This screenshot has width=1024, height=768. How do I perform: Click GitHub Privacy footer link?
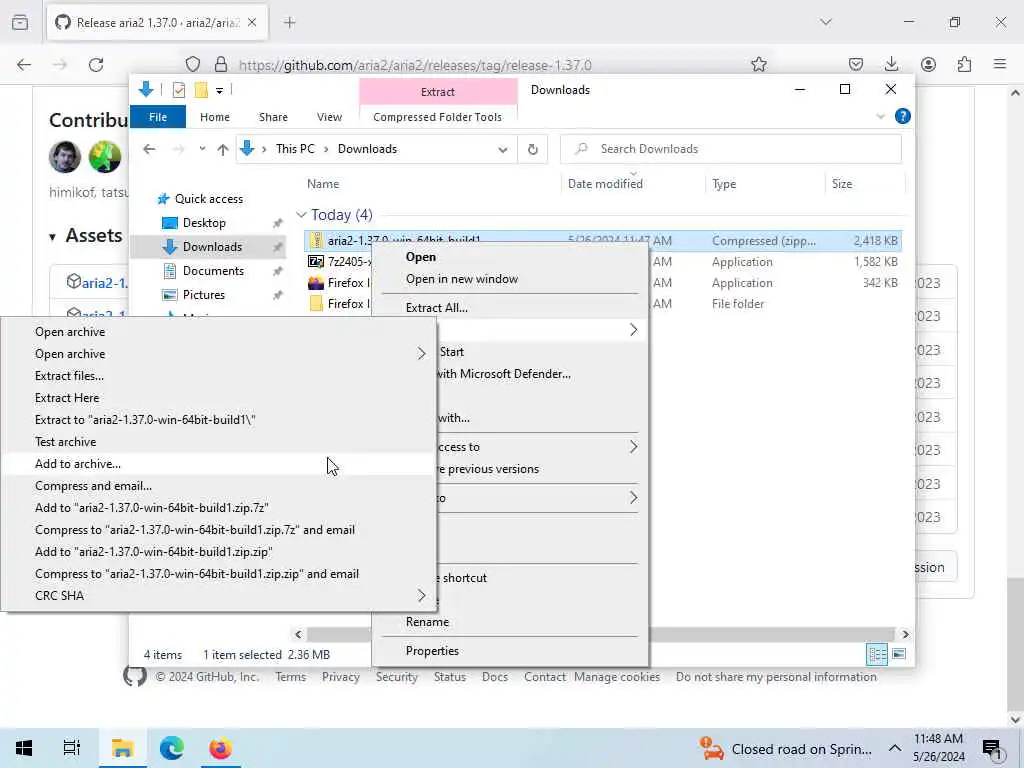tap(341, 677)
